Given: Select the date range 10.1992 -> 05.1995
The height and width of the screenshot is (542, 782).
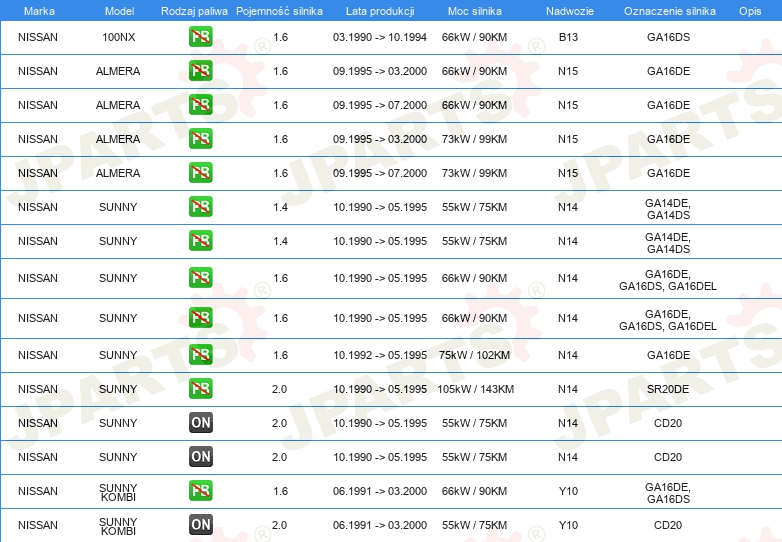Looking at the screenshot, I should pyautogui.click(x=380, y=355).
